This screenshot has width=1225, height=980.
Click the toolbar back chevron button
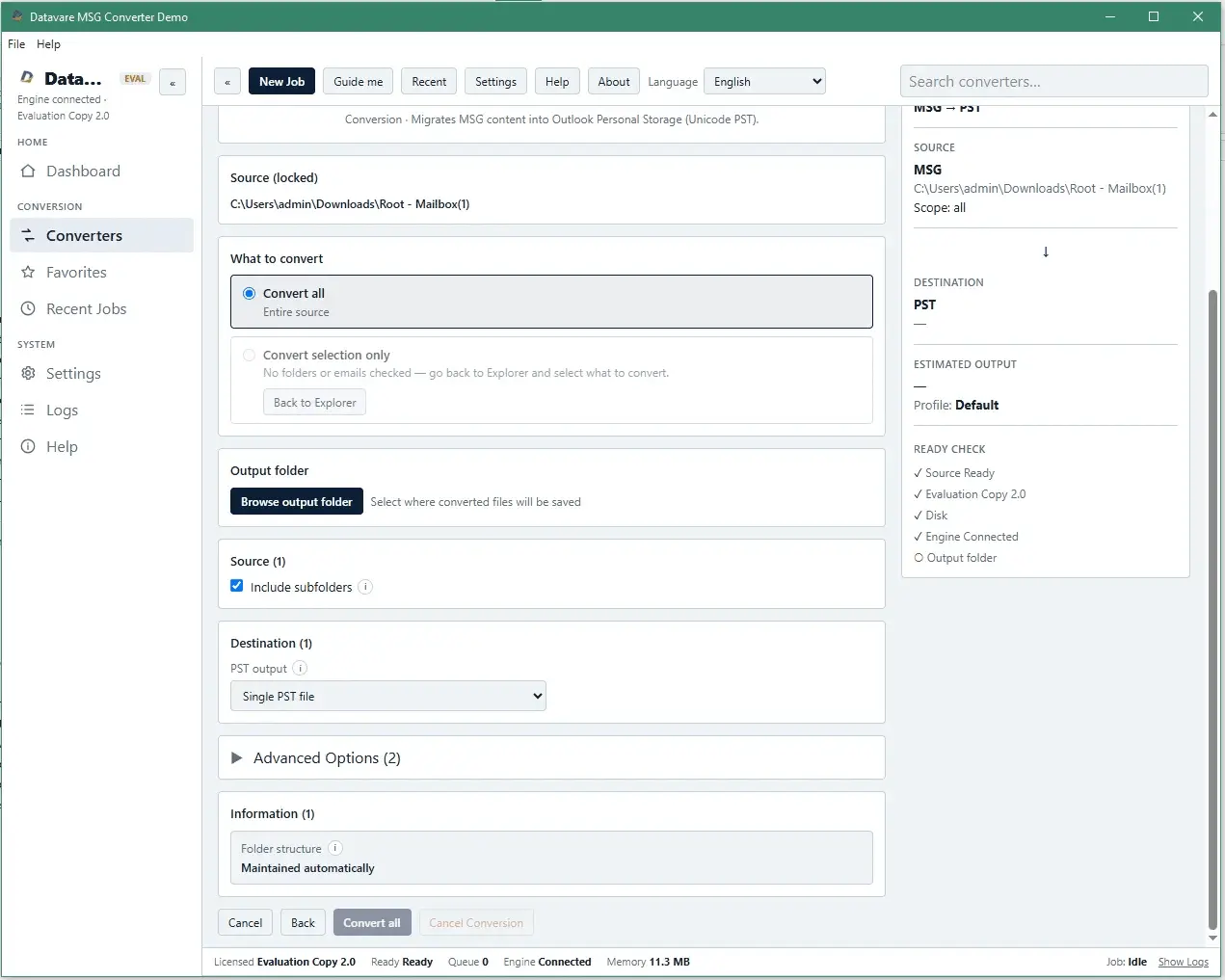tap(227, 82)
